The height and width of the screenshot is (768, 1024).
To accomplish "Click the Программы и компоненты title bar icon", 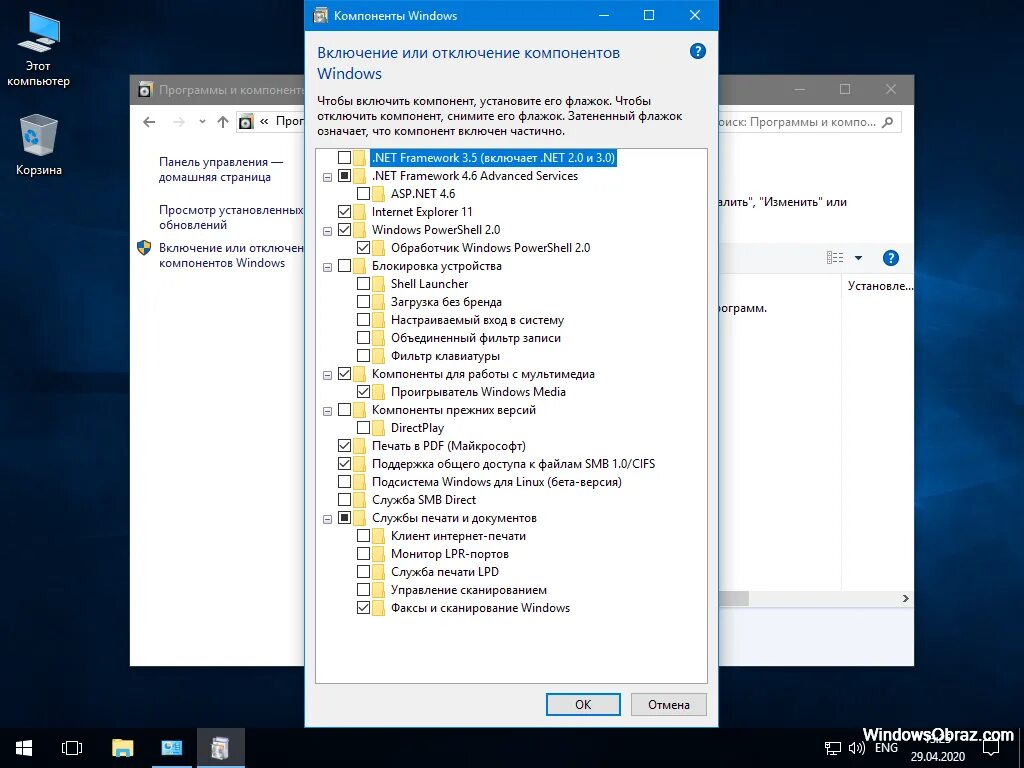I will [146, 89].
